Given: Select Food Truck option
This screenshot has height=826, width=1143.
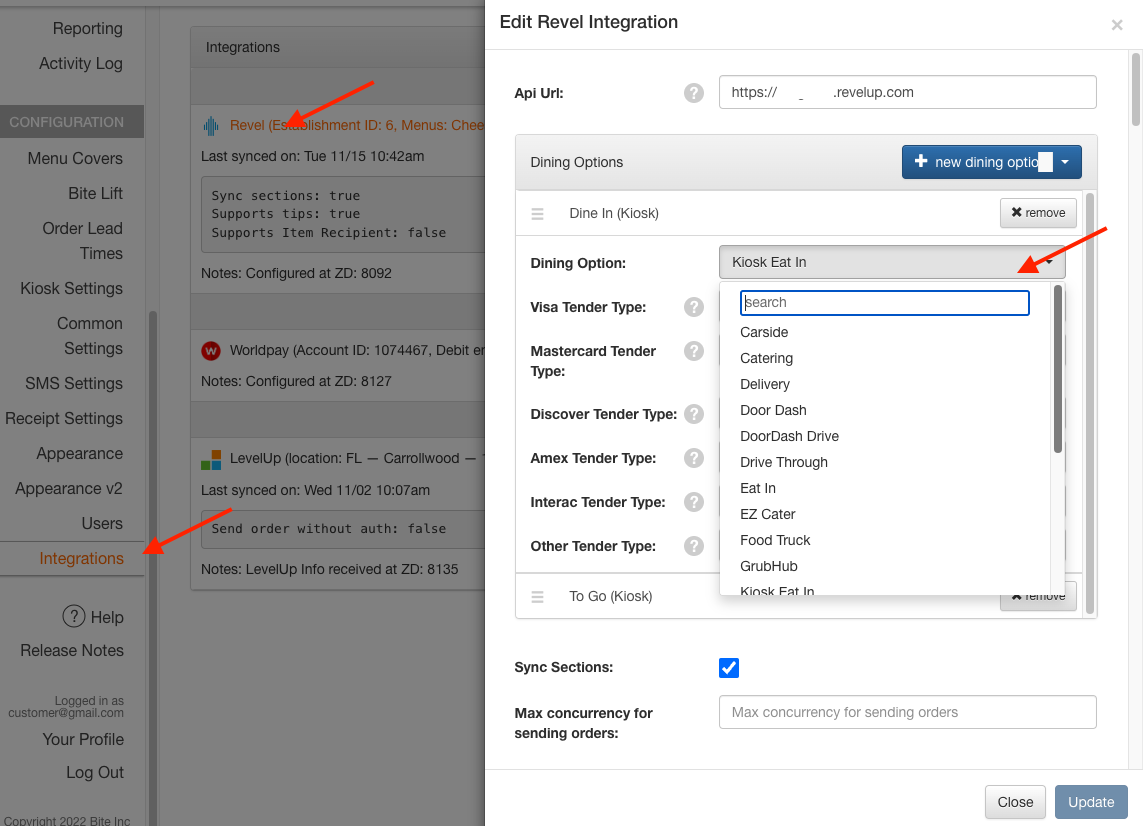Looking at the screenshot, I should pos(775,540).
